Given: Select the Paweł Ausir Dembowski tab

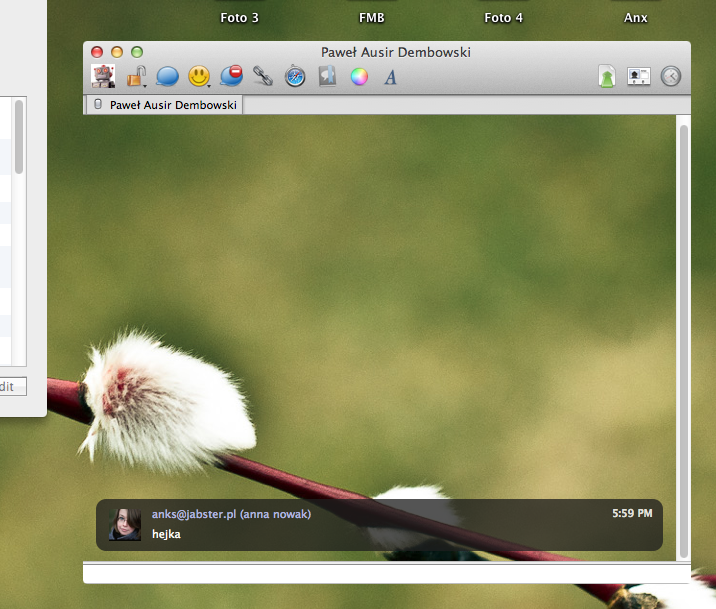Looking at the screenshot, I should 165,104.
